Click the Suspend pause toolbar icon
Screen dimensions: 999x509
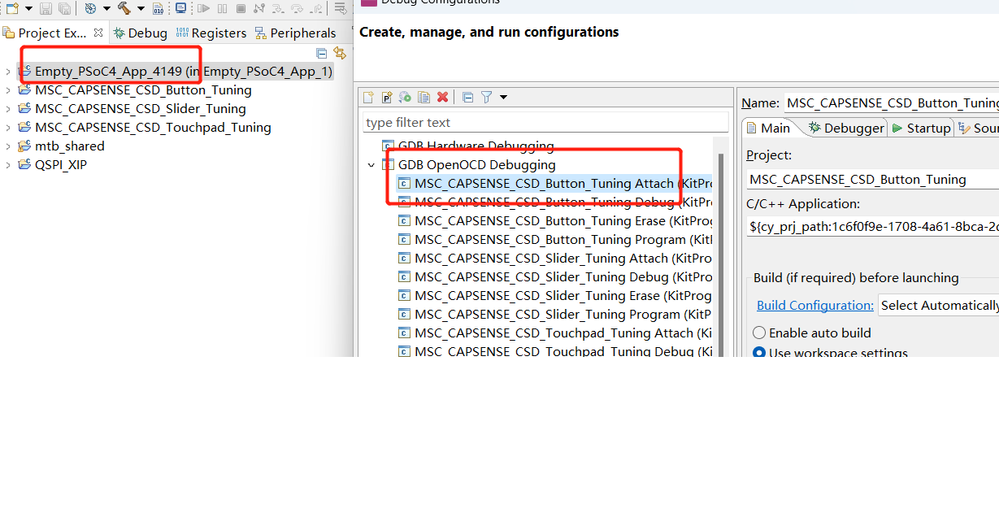coord(222,8)
